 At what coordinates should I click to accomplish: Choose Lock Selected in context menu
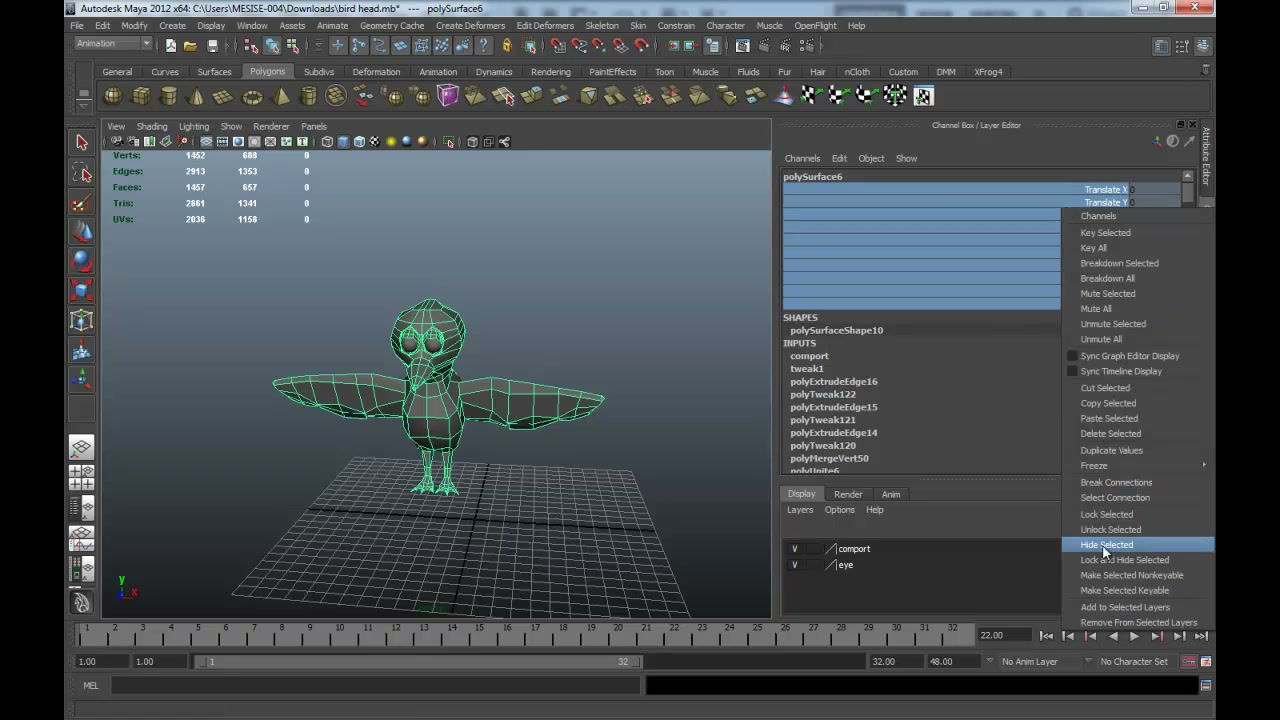coord(1106,514)
